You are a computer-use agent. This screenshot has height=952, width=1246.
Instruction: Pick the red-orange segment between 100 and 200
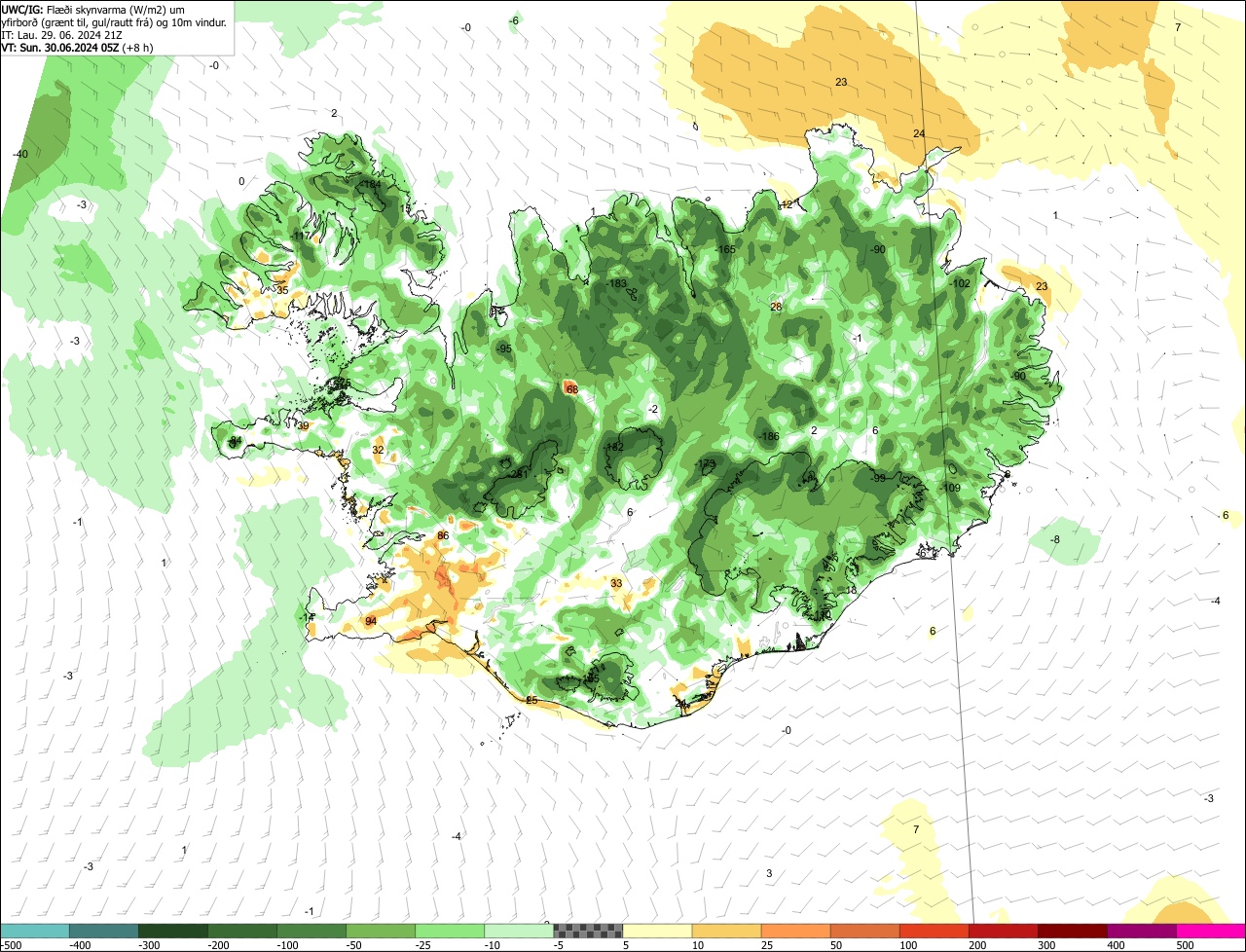click(934, 931)
